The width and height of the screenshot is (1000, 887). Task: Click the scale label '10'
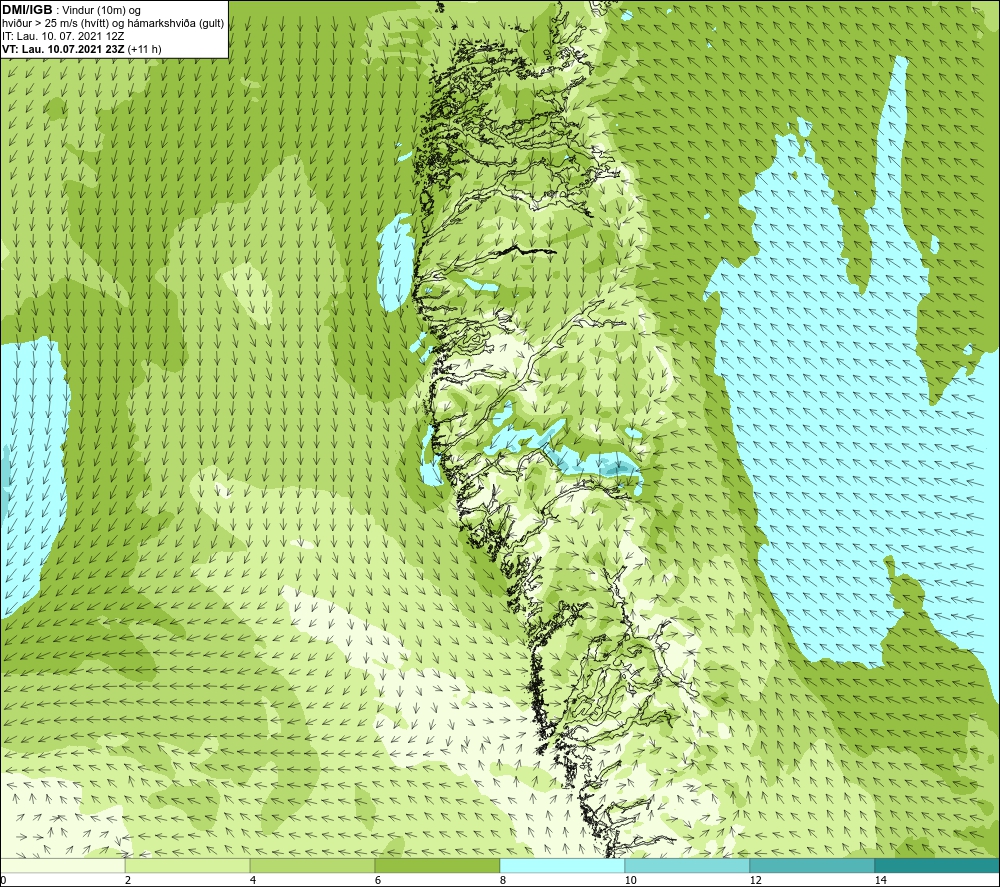click(631, 881)
